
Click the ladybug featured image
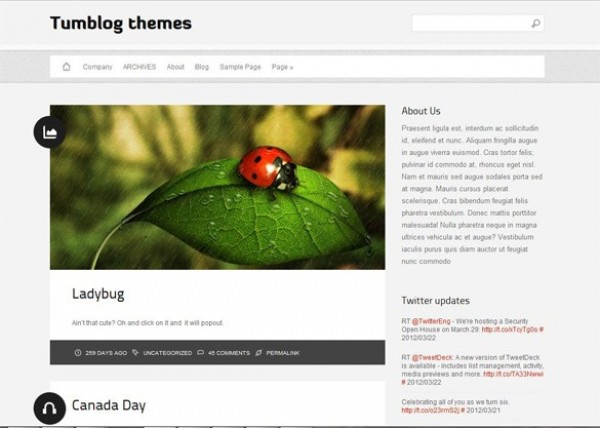point(217,187)
